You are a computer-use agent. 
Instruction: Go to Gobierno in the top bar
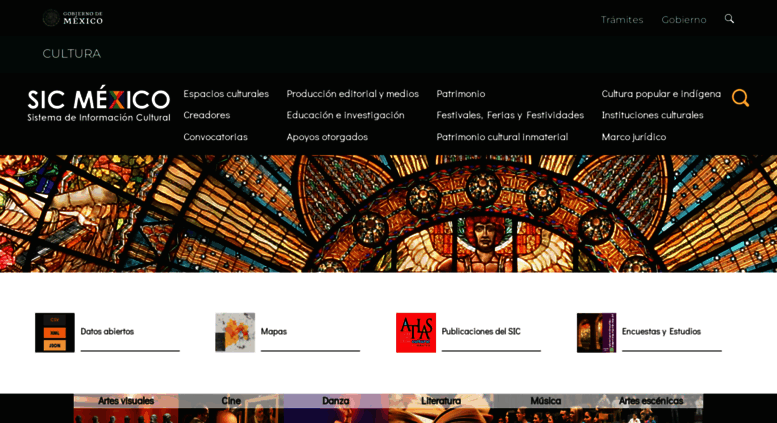coord(684,20)
